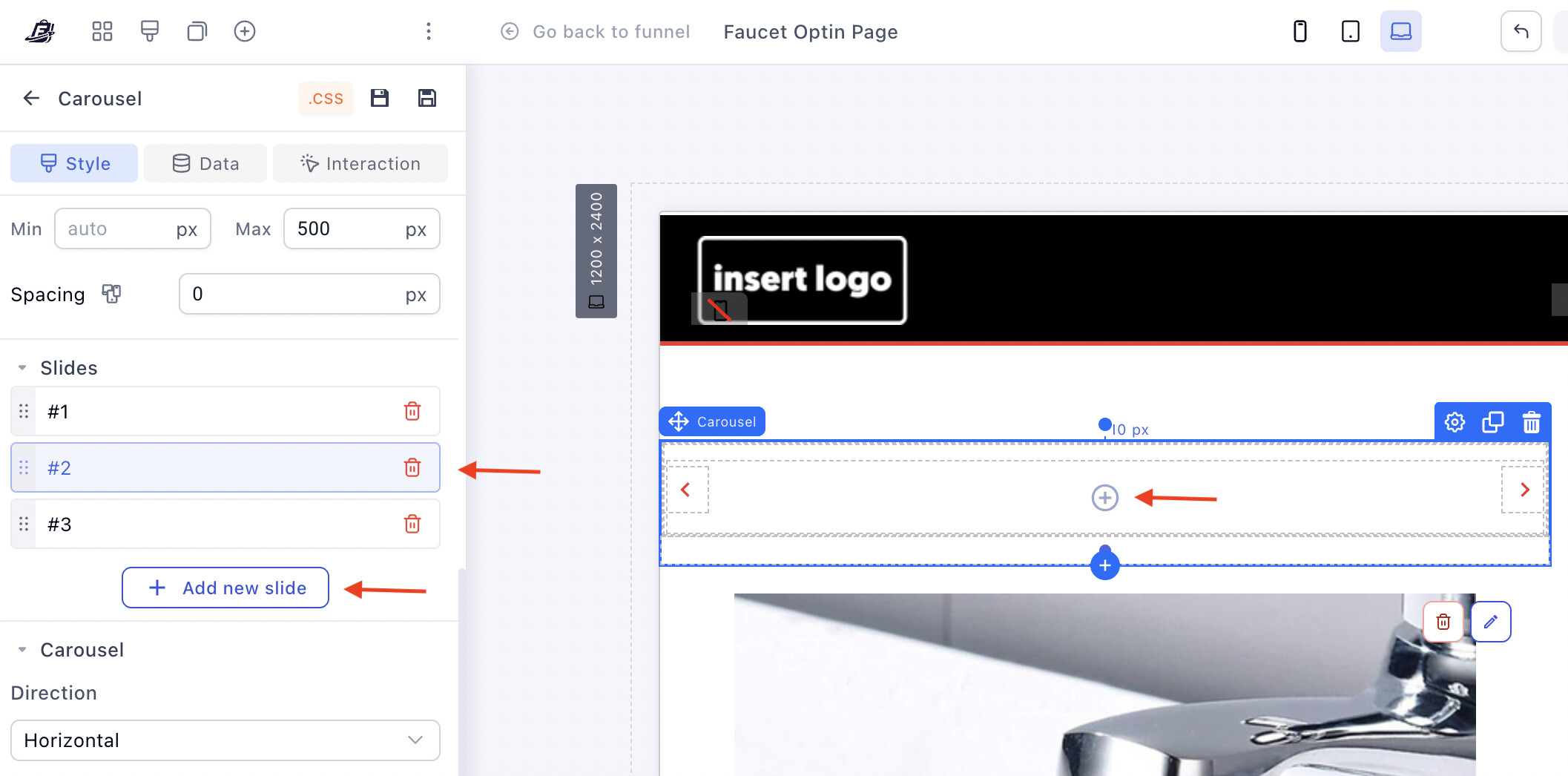Collapse the Slides section
Image resolution: width=1568 pixels, height=776 pixels.
coord(22,368)
